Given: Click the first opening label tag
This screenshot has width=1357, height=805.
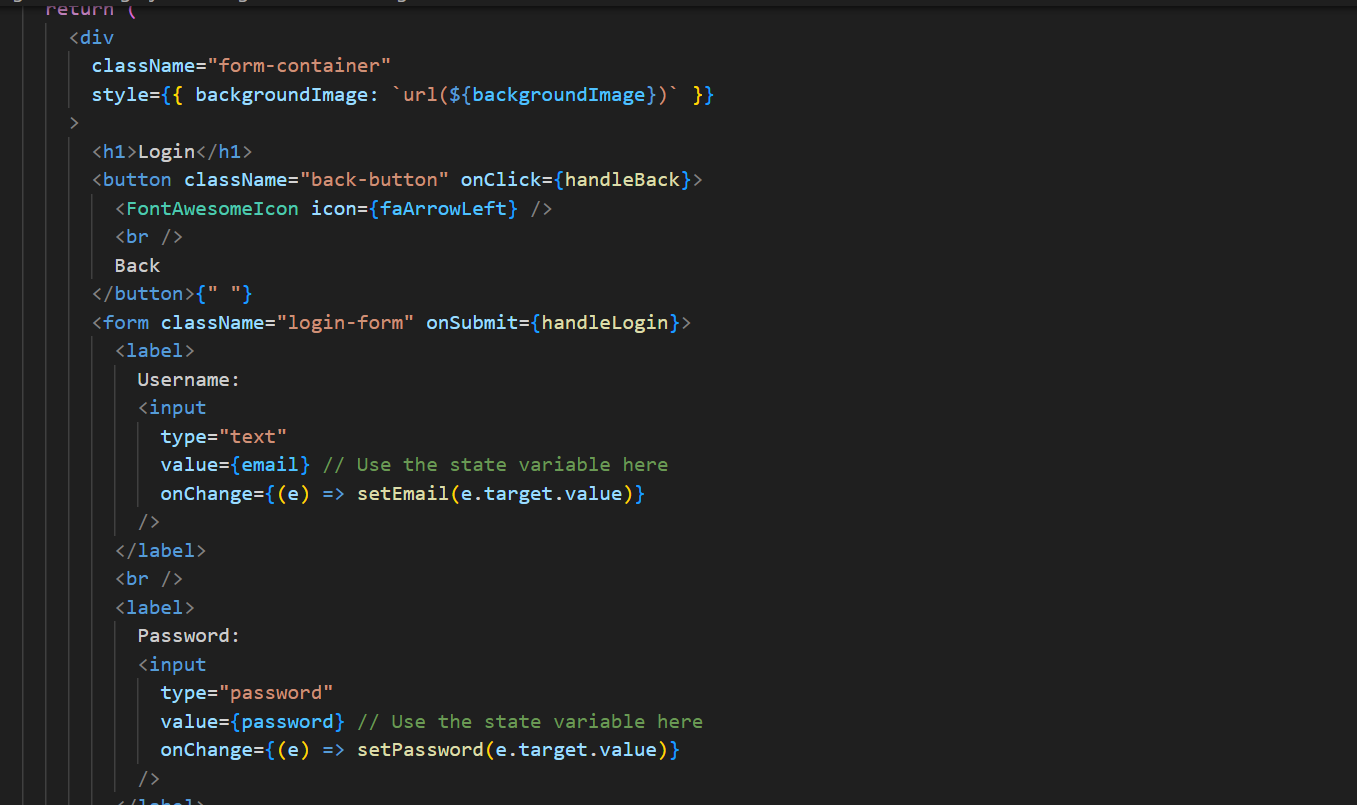Looking at the screenshot, I should coord(155,351).
